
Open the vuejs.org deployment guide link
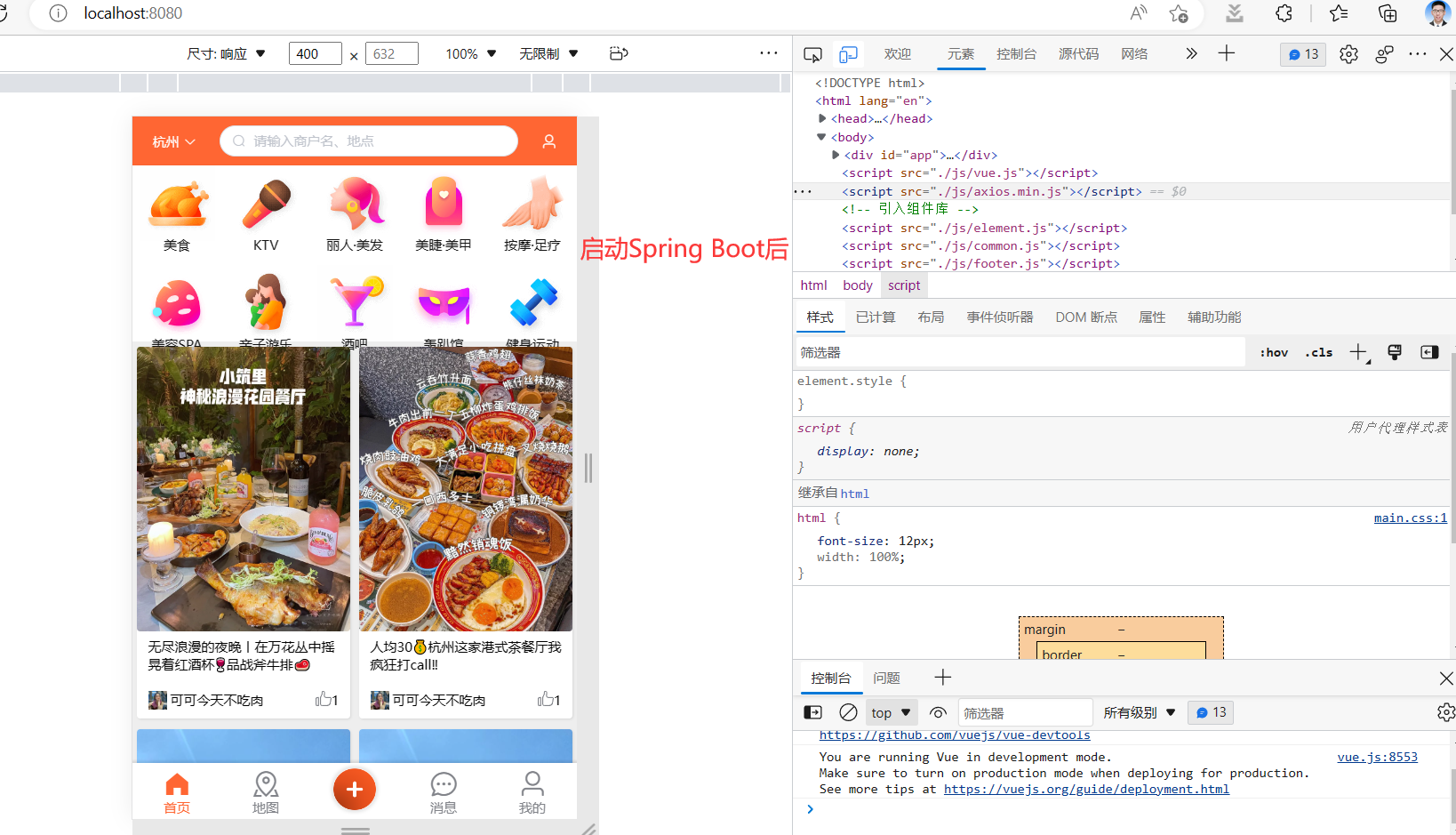click(x=1086, y=790)
